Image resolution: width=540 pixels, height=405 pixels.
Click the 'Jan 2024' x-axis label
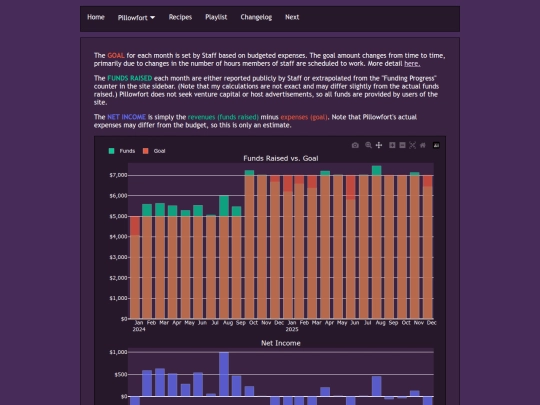pyautogui.click(x=139, y=326)
